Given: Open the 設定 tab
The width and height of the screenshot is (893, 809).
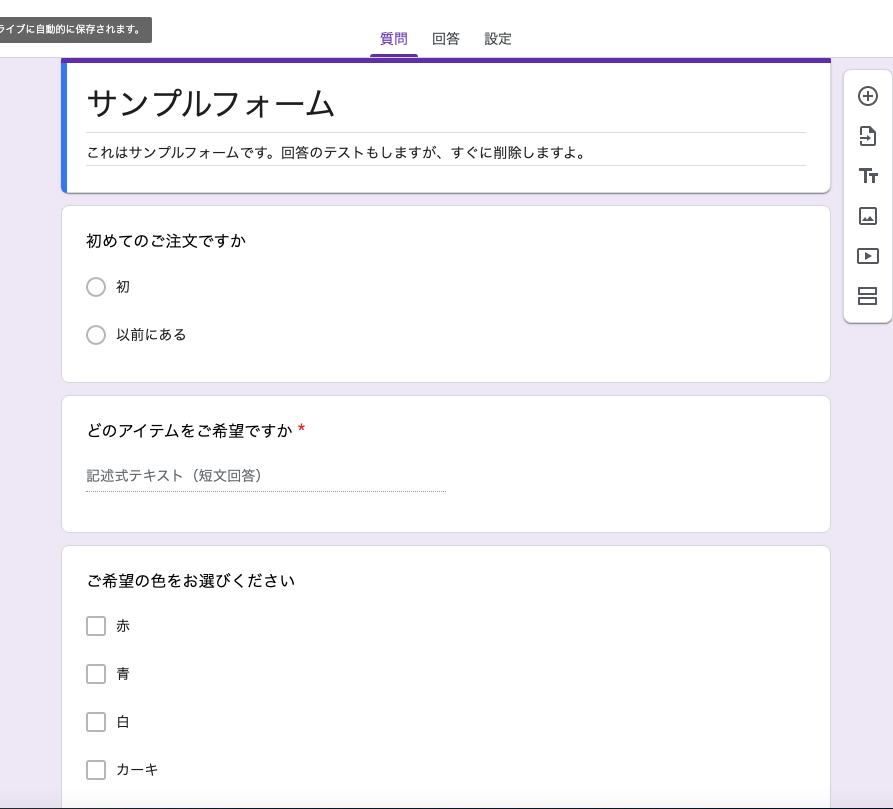Looking at the screenshot, I should tap(497, 39).
